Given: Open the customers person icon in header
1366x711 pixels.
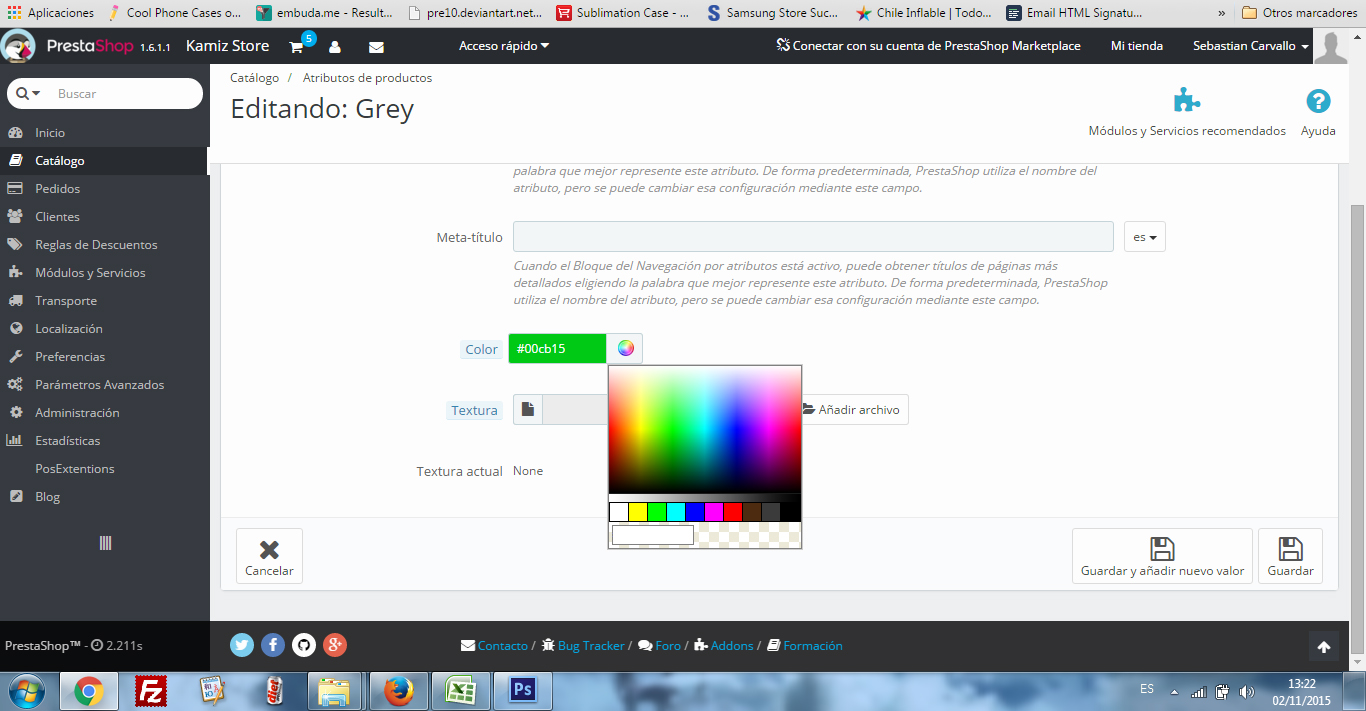Looking at the screenshot, I should point(335,47).
